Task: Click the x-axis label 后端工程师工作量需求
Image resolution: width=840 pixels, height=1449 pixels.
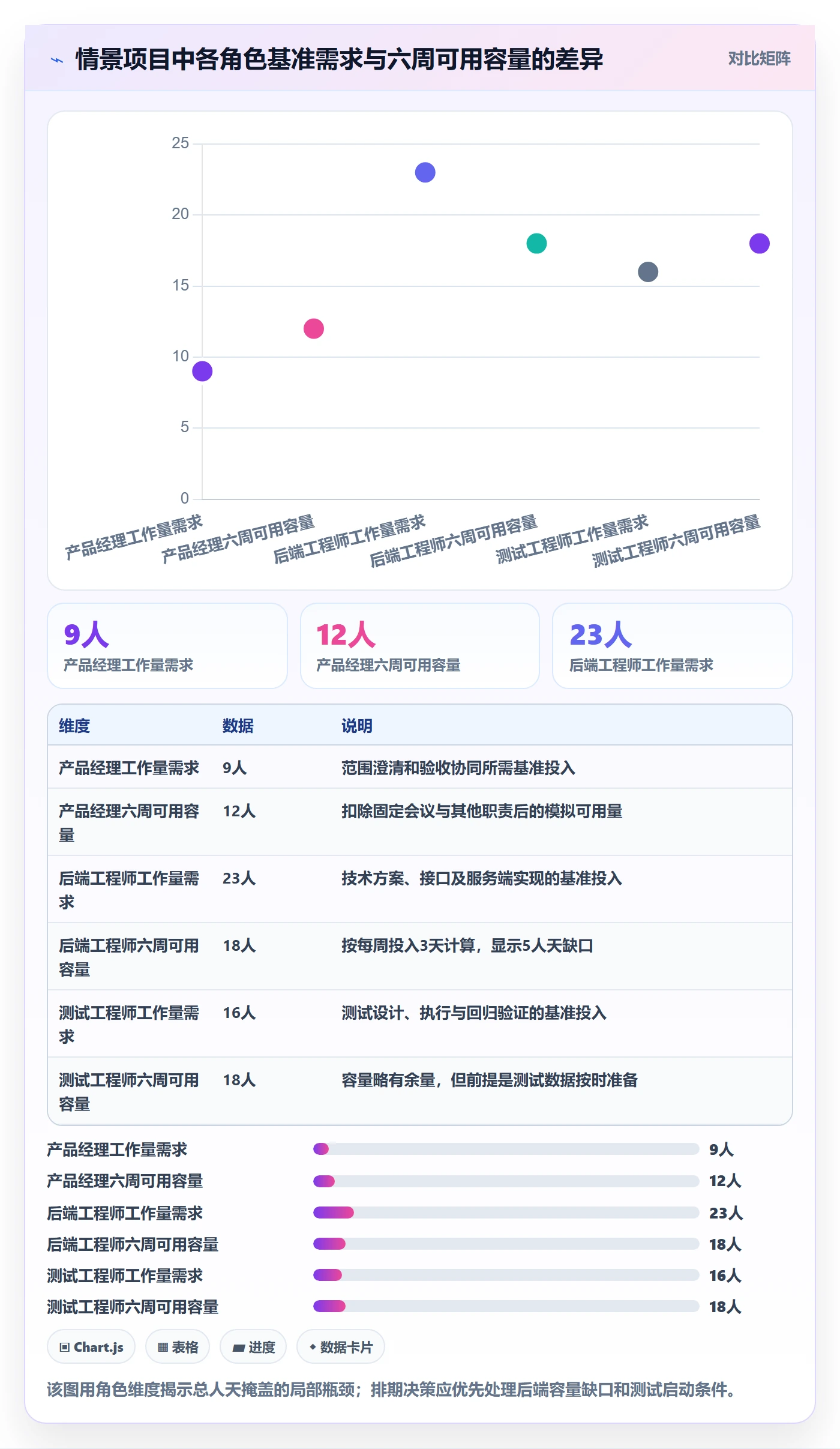Action: 349,539
